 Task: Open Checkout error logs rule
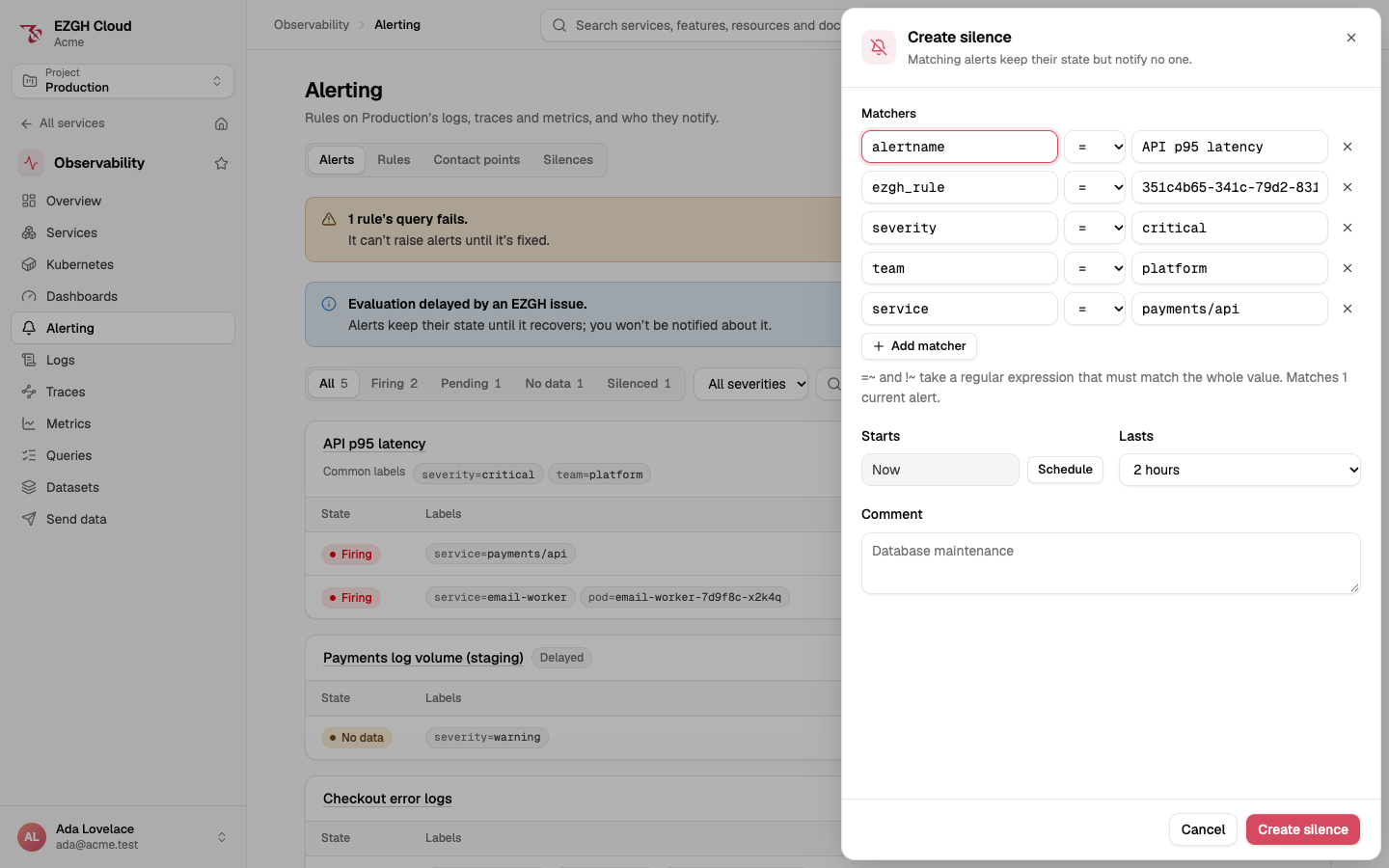tap(388, 799)
